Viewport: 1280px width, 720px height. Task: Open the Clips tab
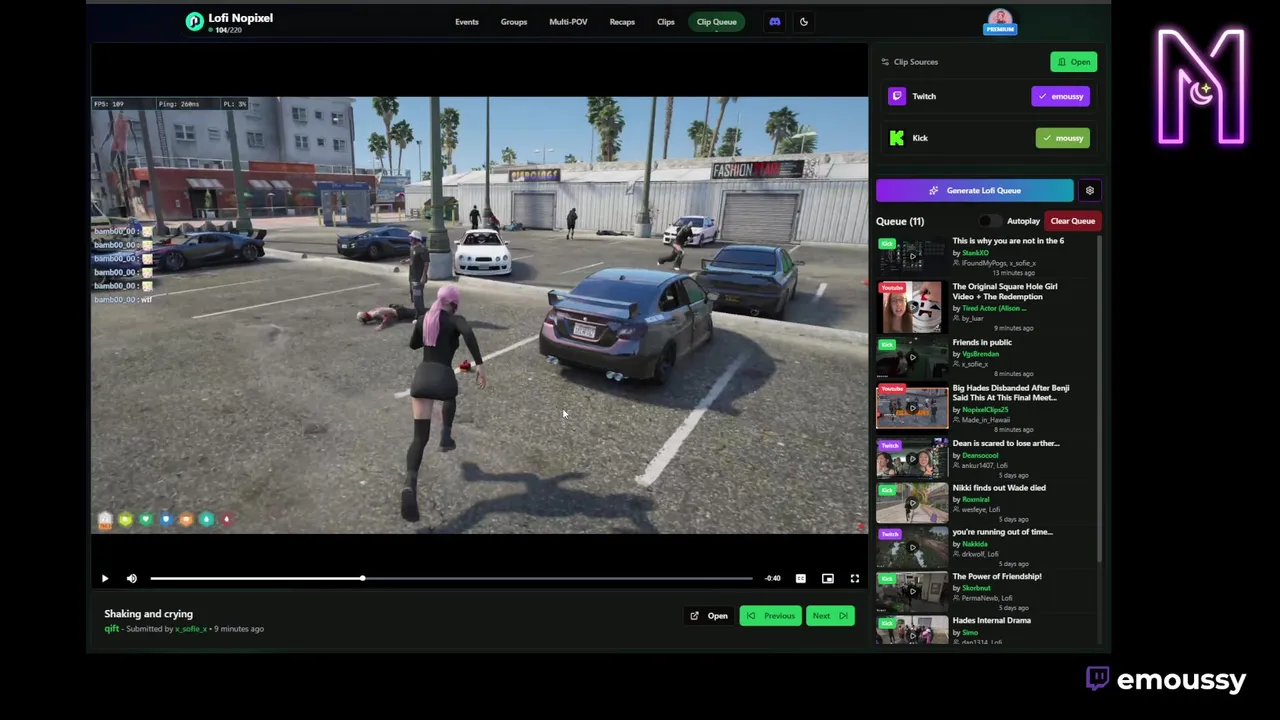[x=666, y=22]
